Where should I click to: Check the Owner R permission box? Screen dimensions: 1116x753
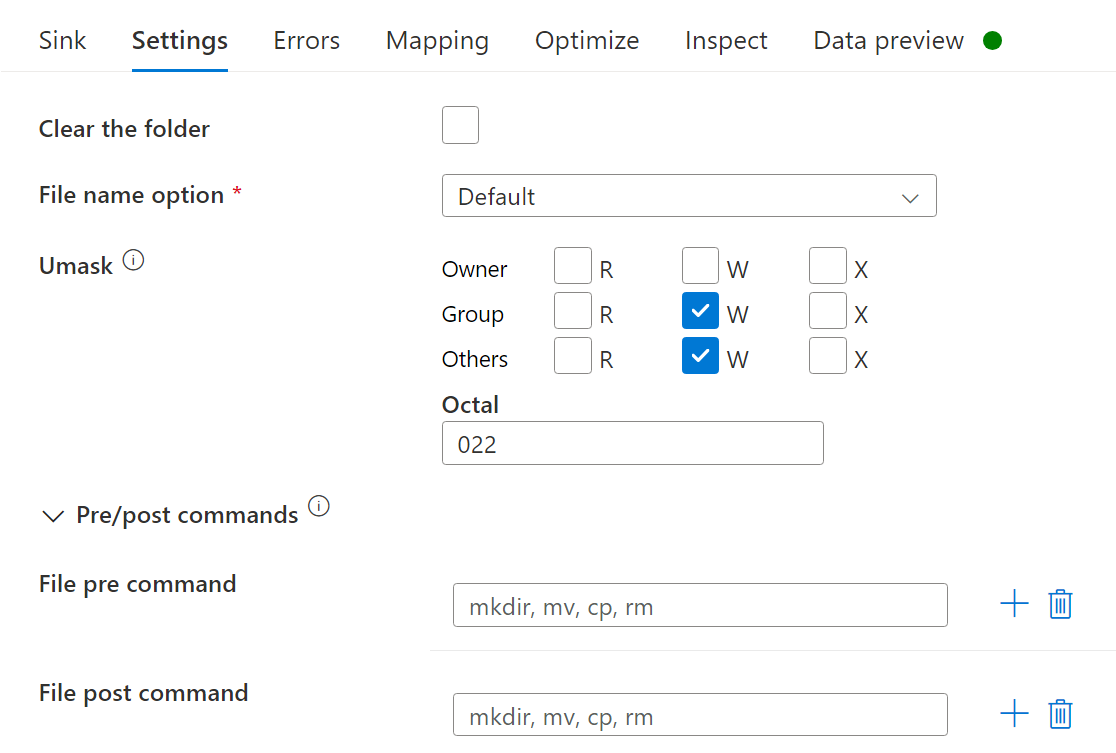click(573, 266)
